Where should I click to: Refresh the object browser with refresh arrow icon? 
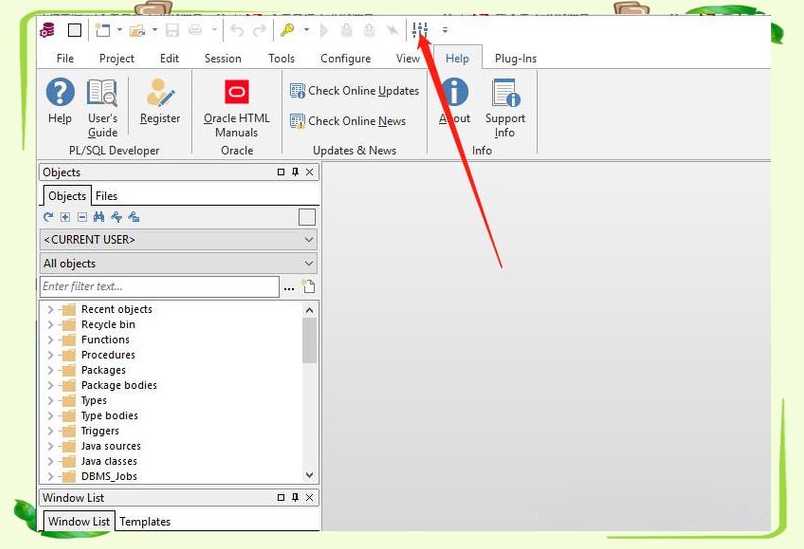click(x=48, y=217)
